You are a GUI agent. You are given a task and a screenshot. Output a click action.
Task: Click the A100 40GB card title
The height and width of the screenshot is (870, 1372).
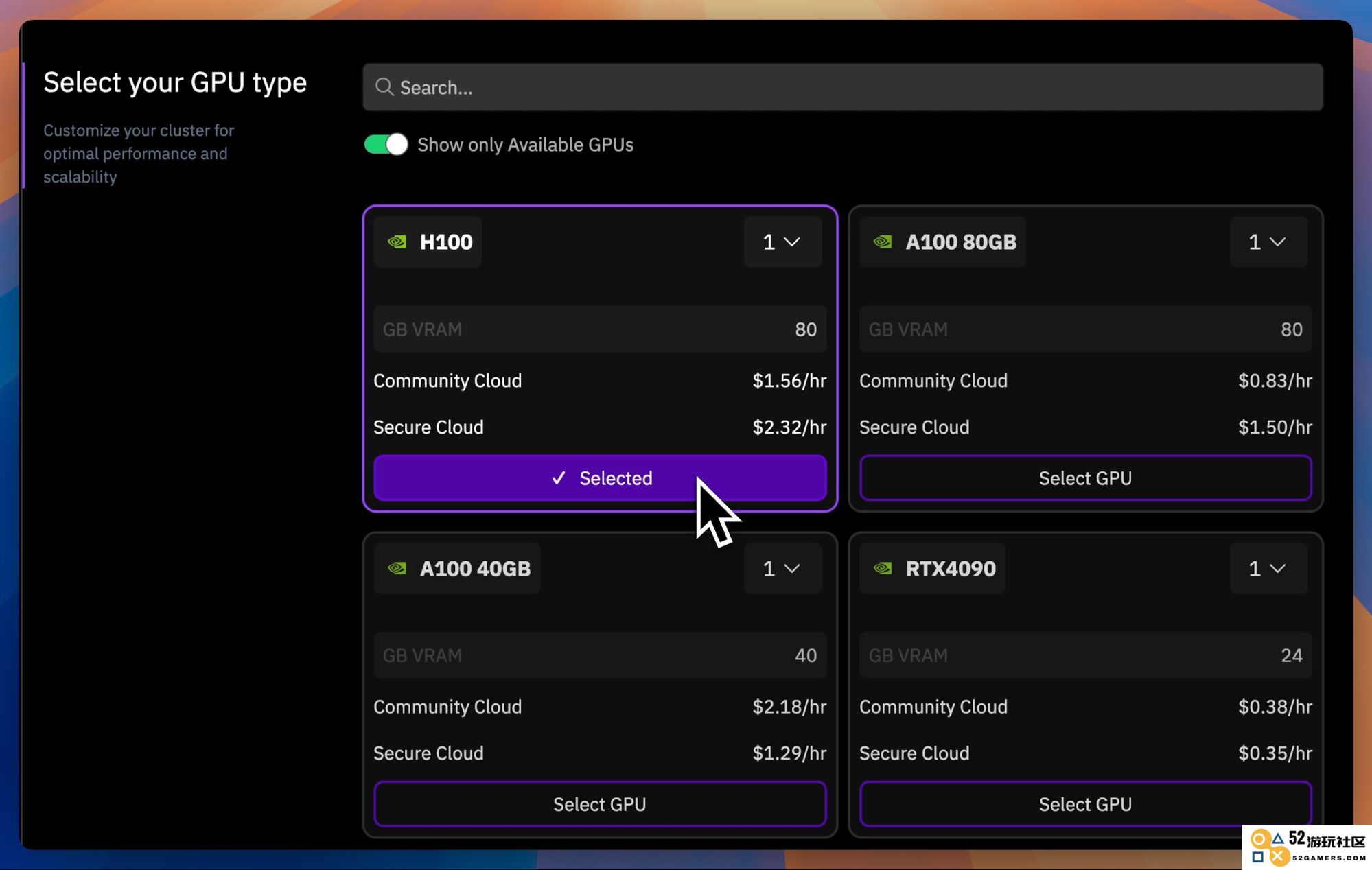pyautogui.click(x=475, y=568)
